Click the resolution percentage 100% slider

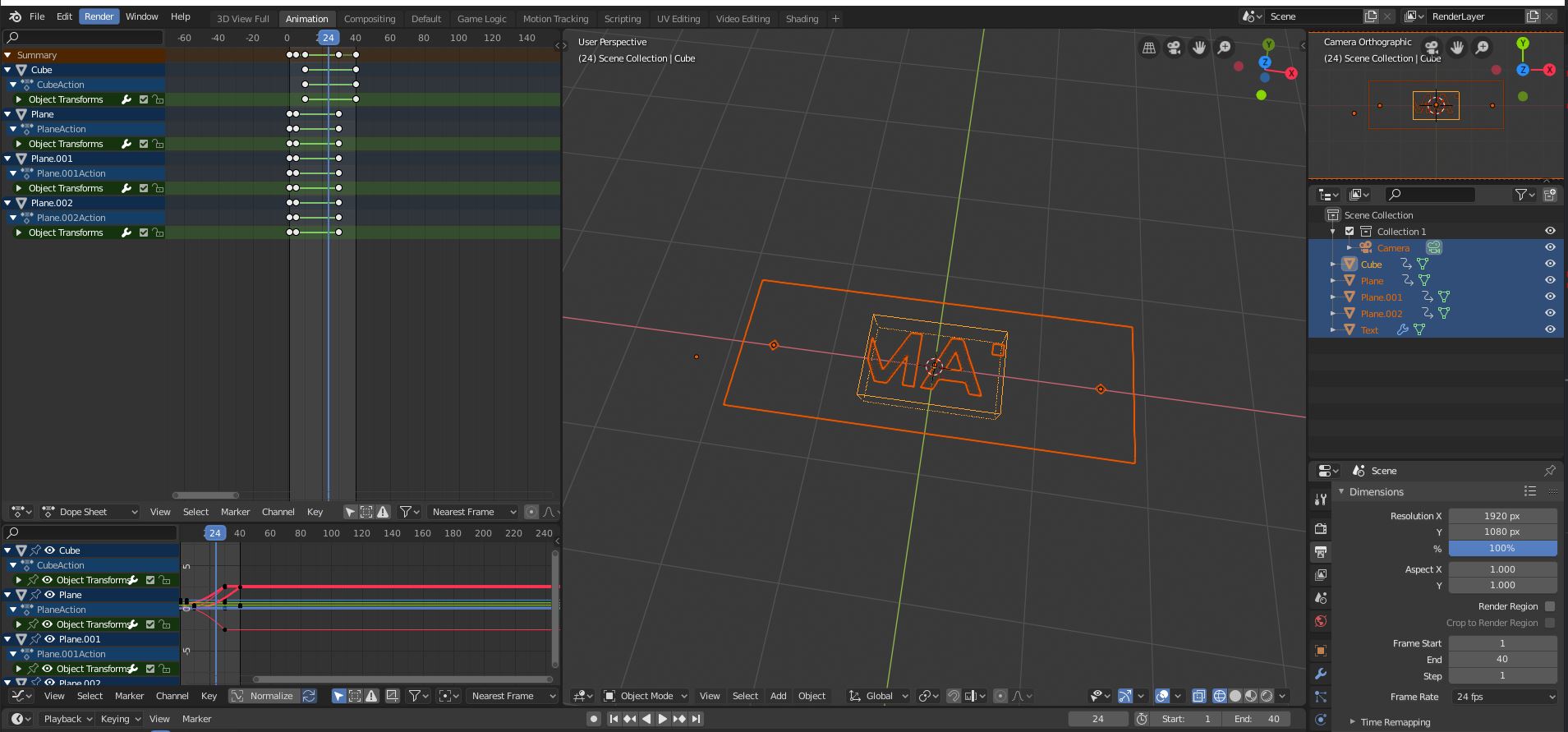tap(1501, 548)
